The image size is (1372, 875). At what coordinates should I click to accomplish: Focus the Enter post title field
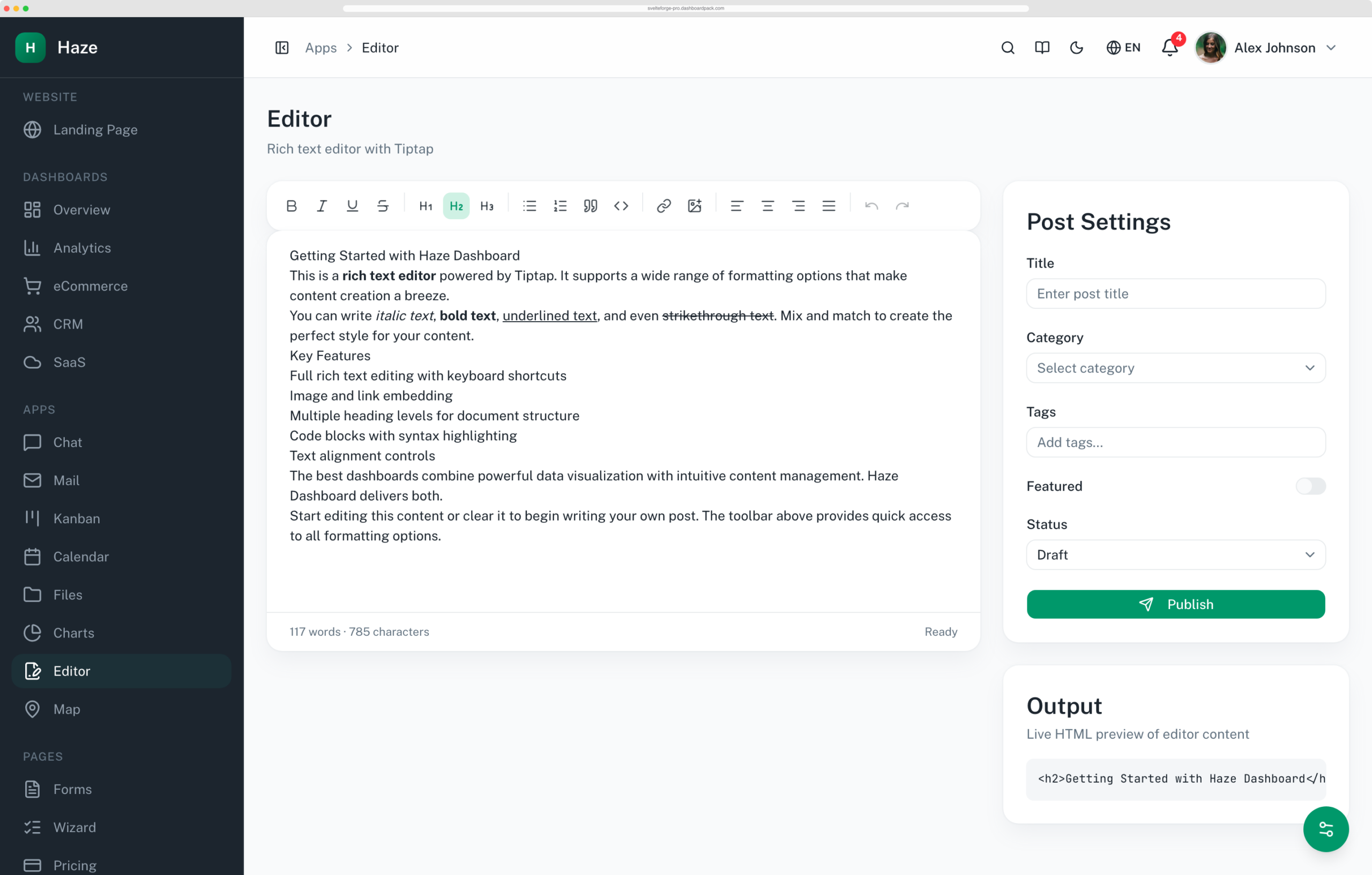point(1175,294)
